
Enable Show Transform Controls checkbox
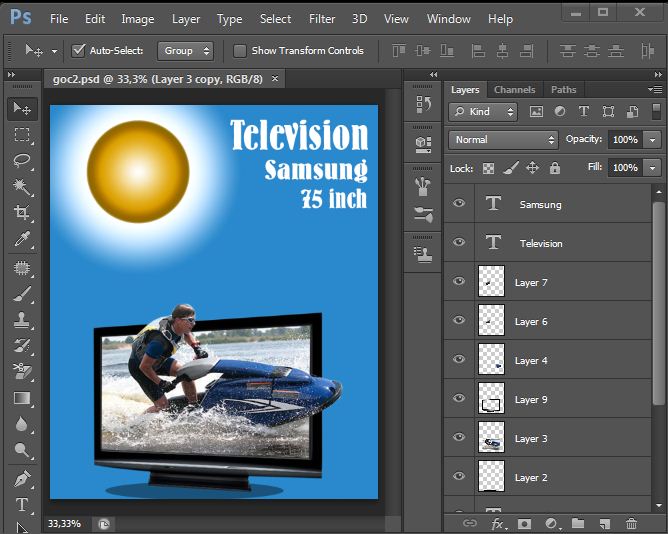pyautogui.click(x=240, y=50)
